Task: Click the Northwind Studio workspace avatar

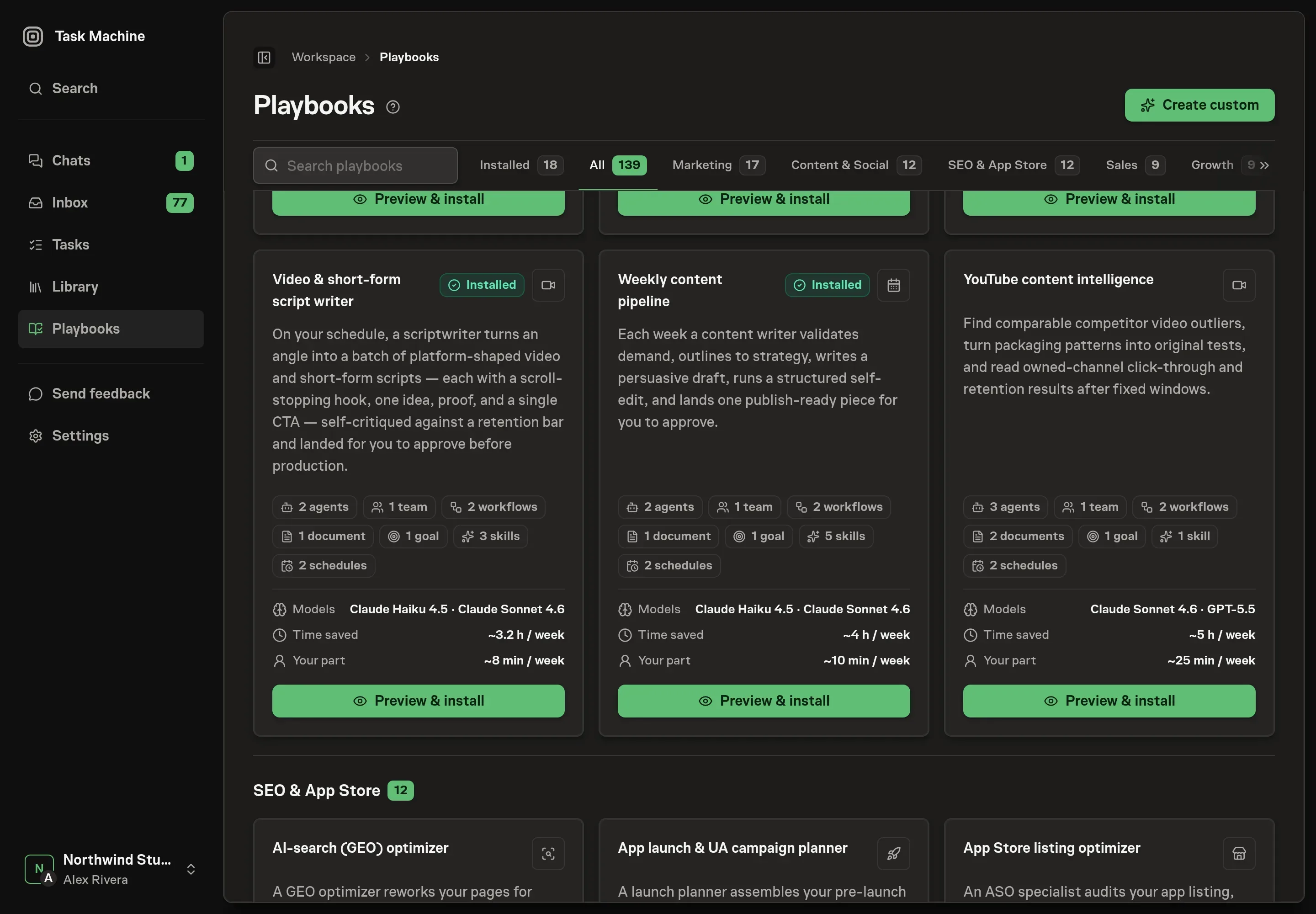Action: (x=39, y=869)
